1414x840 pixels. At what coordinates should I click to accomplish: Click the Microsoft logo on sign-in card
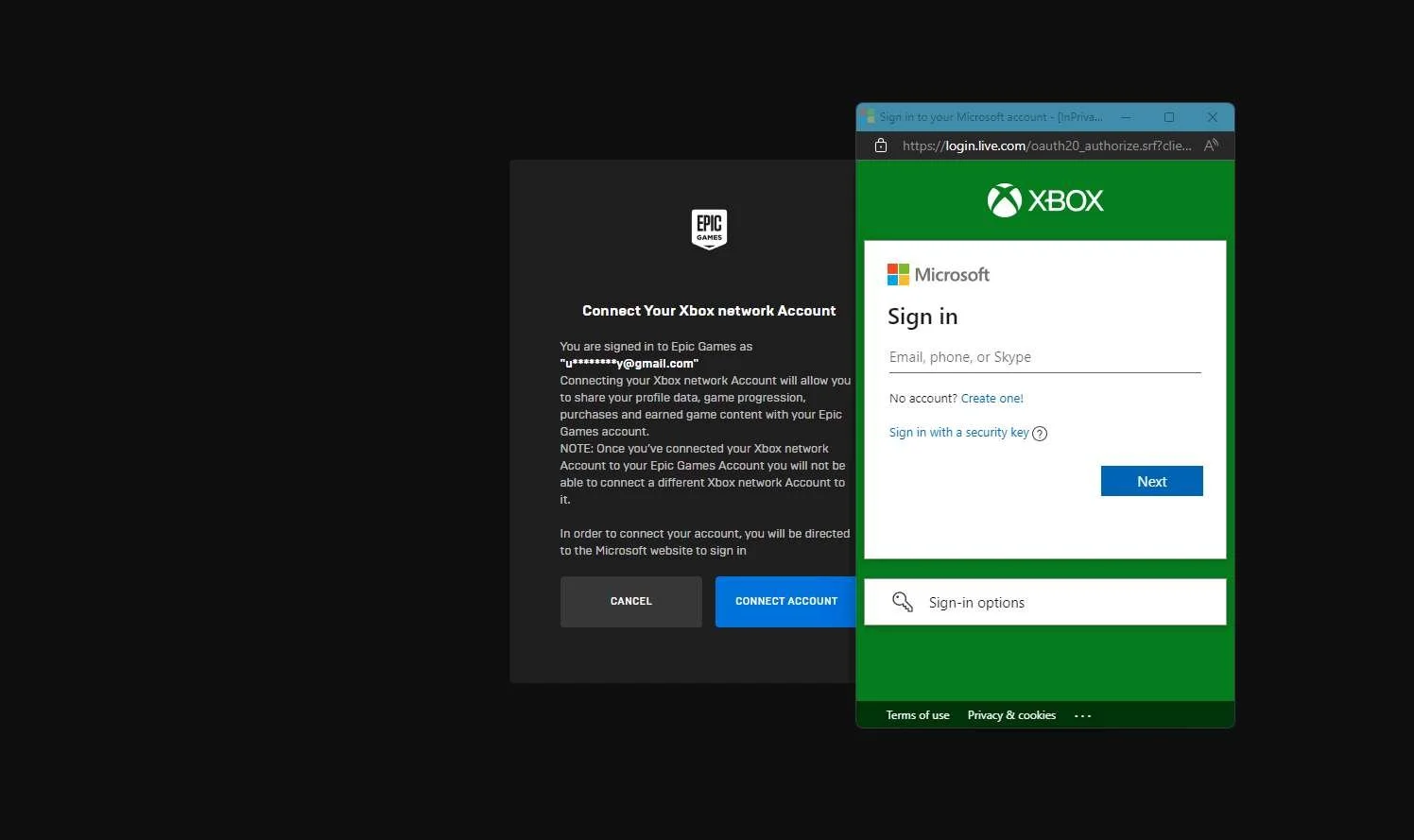click(939, 275)
